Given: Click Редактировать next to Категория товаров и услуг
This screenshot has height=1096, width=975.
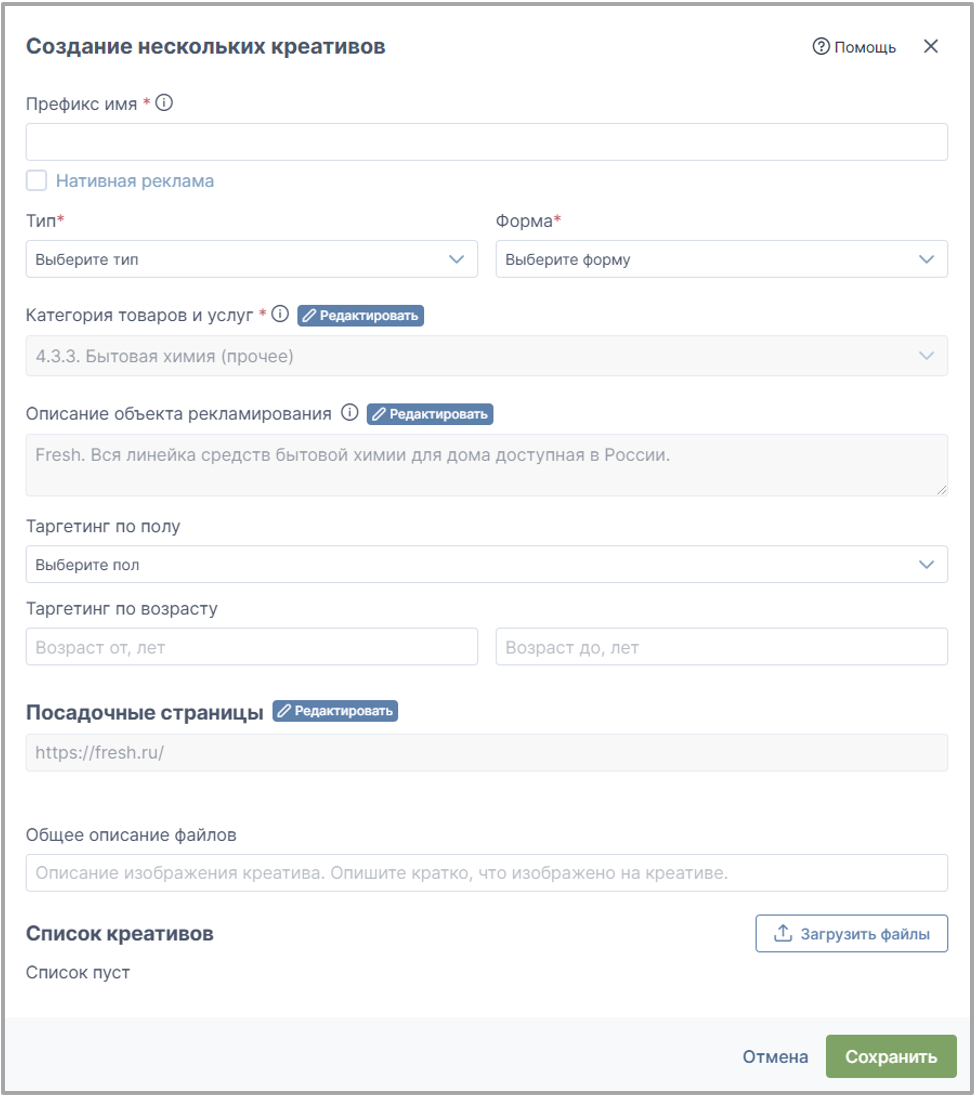Looking at the screenshot, I should point(361,315).
